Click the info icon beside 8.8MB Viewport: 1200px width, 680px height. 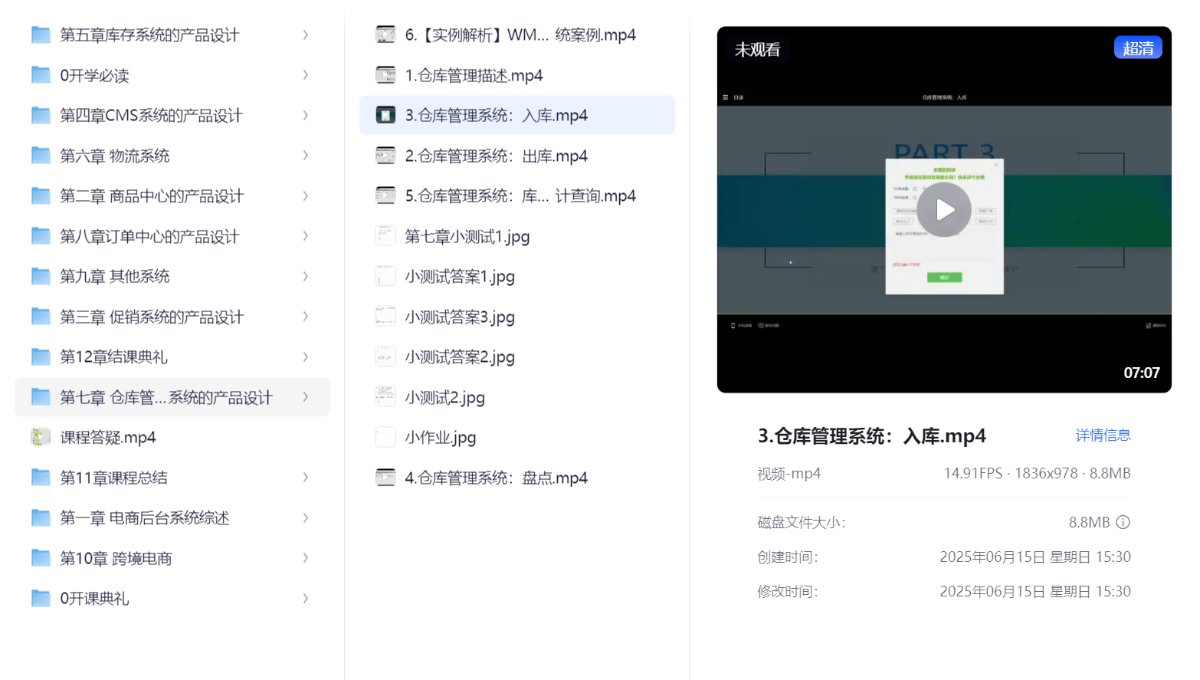click(x=1123, y=522)
